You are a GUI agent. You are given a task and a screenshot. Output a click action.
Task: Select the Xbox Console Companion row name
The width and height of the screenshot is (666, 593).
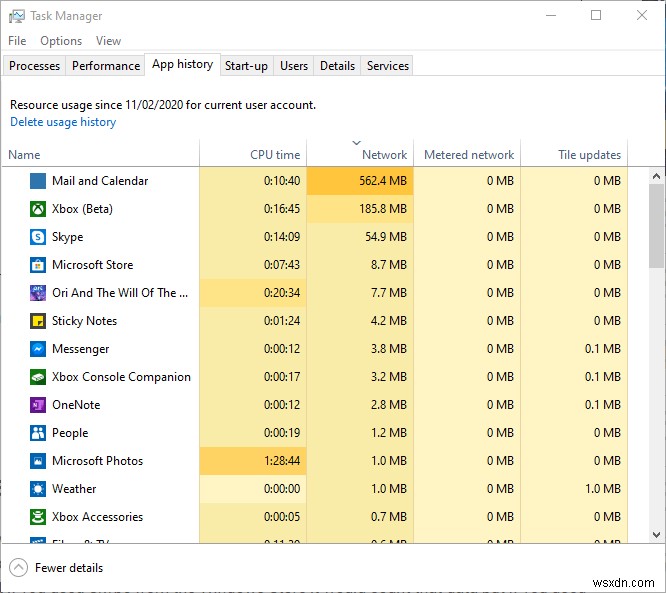[x=121, y=377]
